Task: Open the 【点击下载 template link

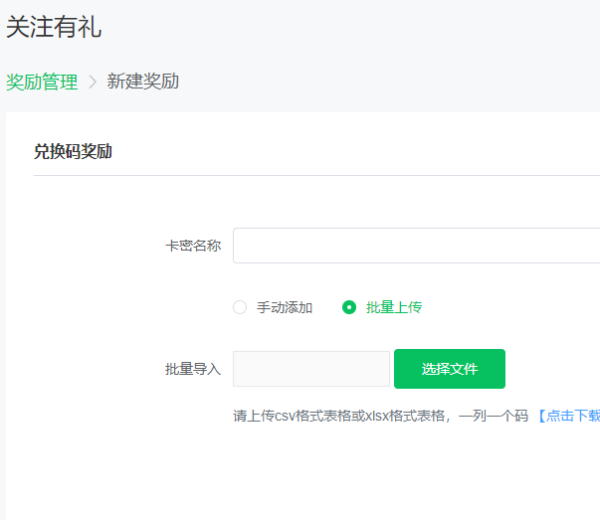Action: [x=568, y=416]
